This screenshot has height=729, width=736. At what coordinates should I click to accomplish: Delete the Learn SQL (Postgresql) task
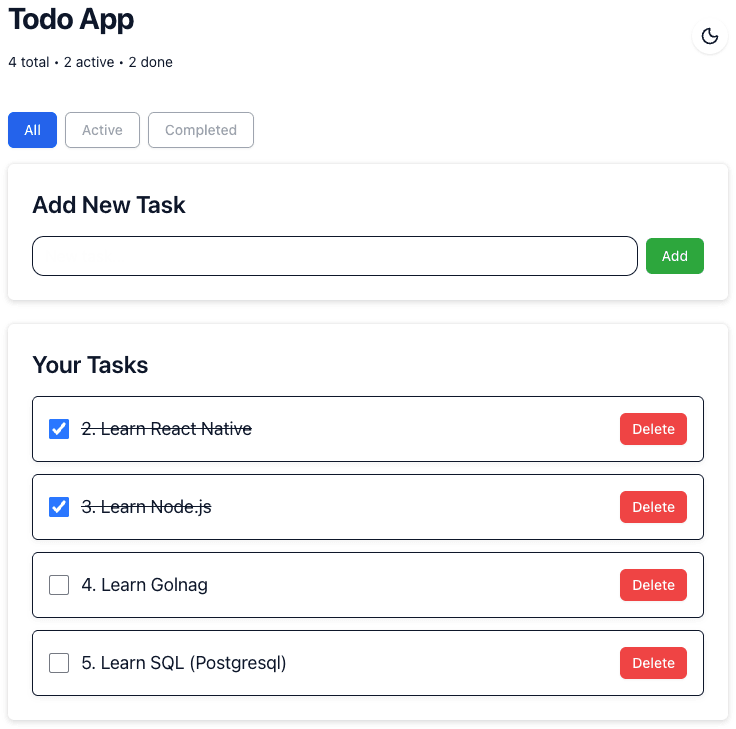(653, 663)
